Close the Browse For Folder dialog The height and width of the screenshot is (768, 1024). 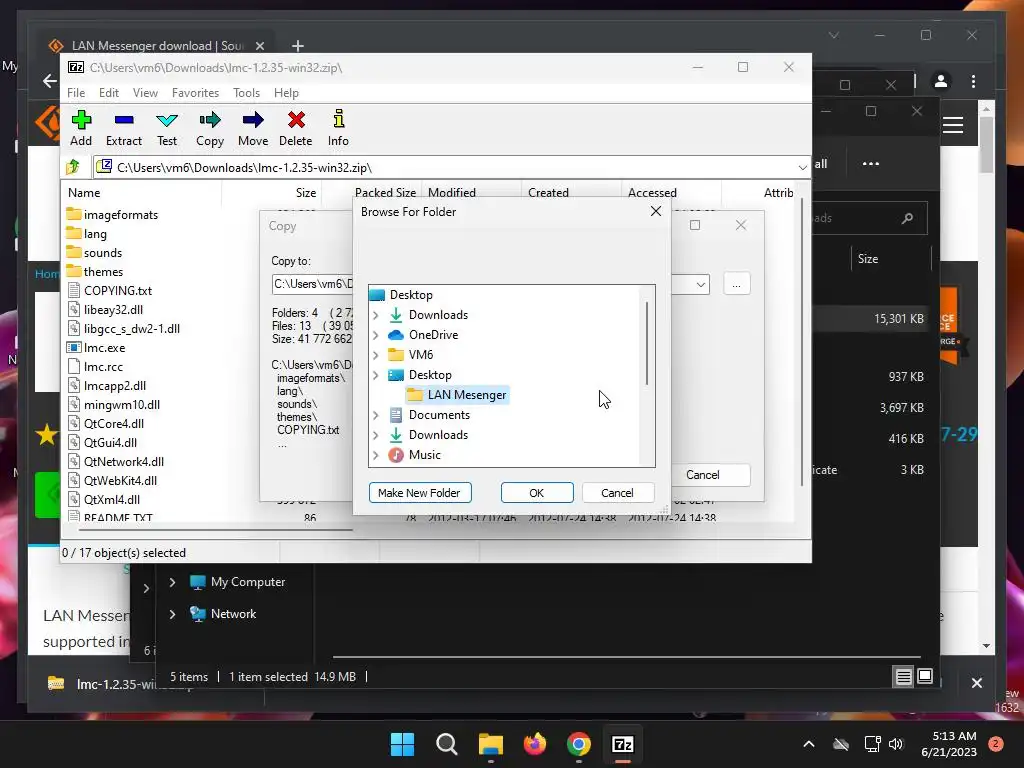(656, 211)
